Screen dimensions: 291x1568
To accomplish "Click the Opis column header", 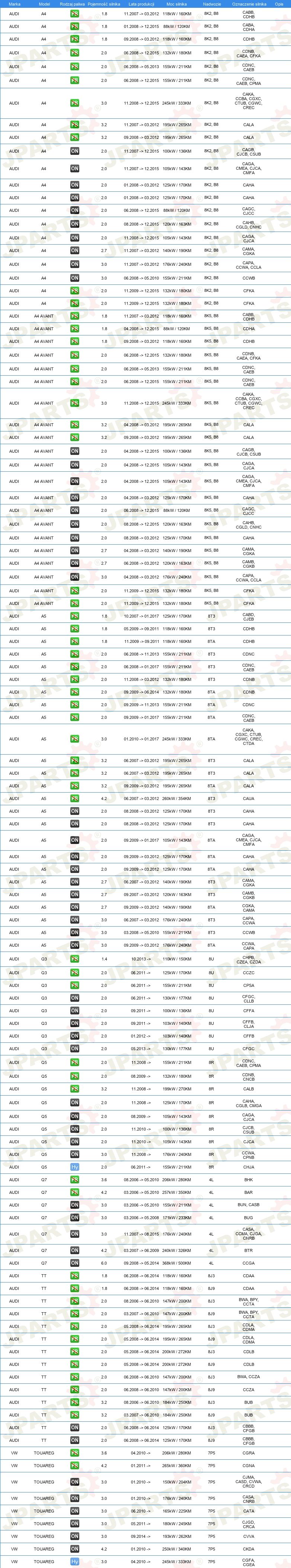I will tap(279, 4).
